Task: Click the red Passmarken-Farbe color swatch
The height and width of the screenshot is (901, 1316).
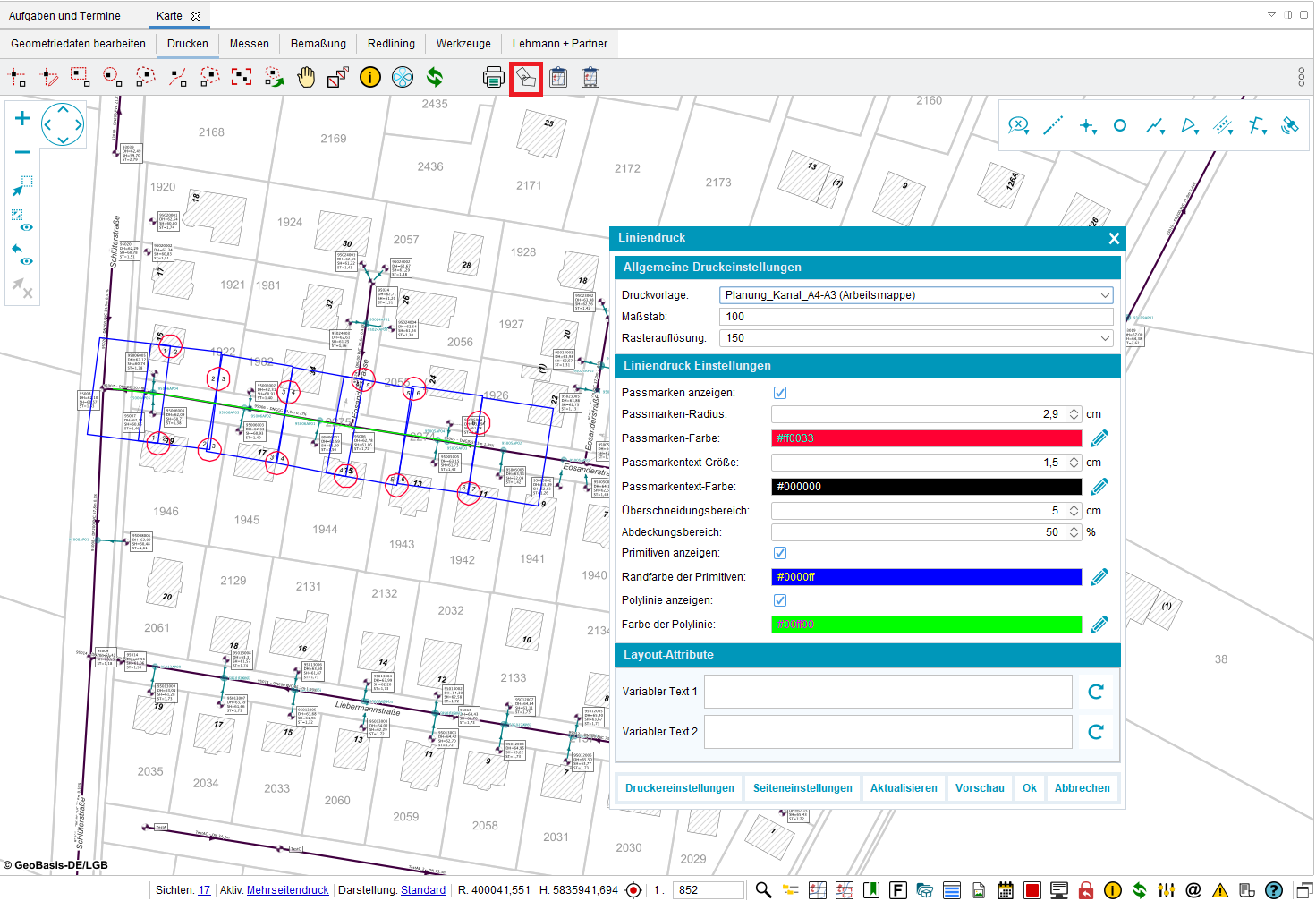Action: [926, 438]
